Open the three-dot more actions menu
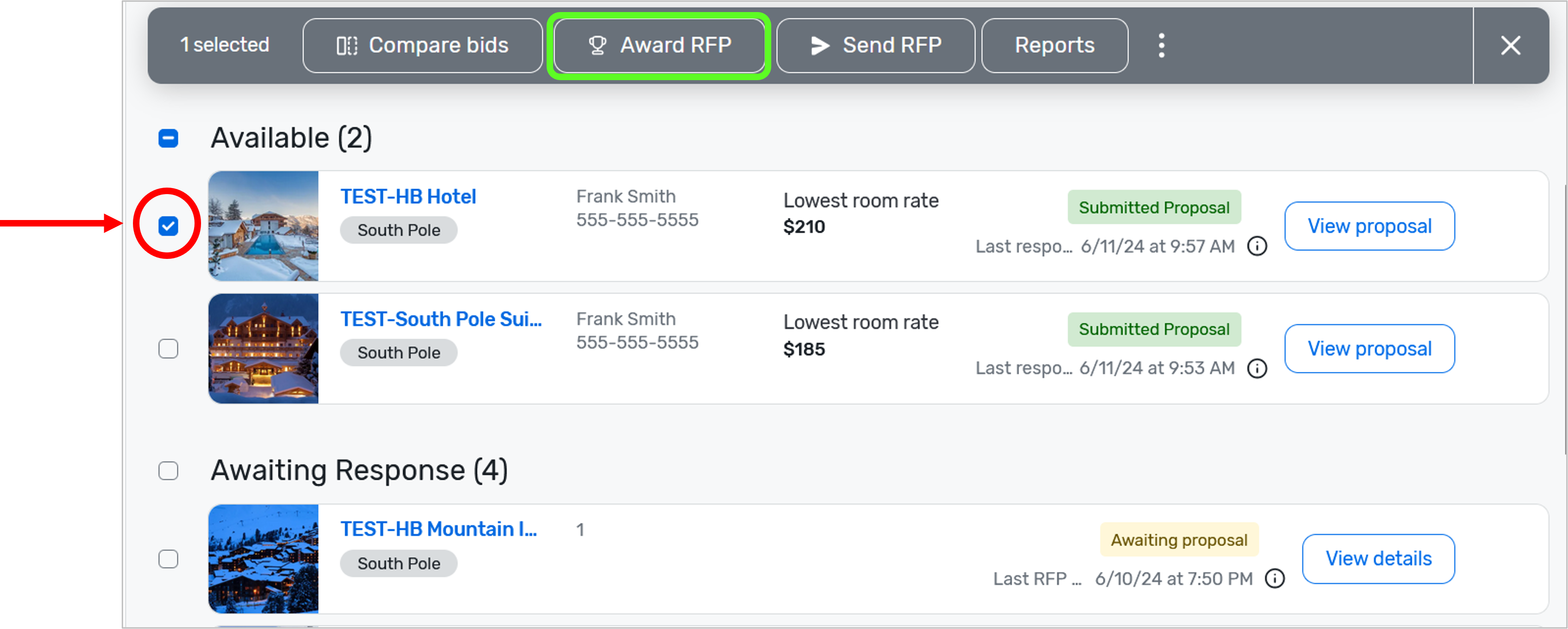1568x629 pixels. tap(1161, 45)
